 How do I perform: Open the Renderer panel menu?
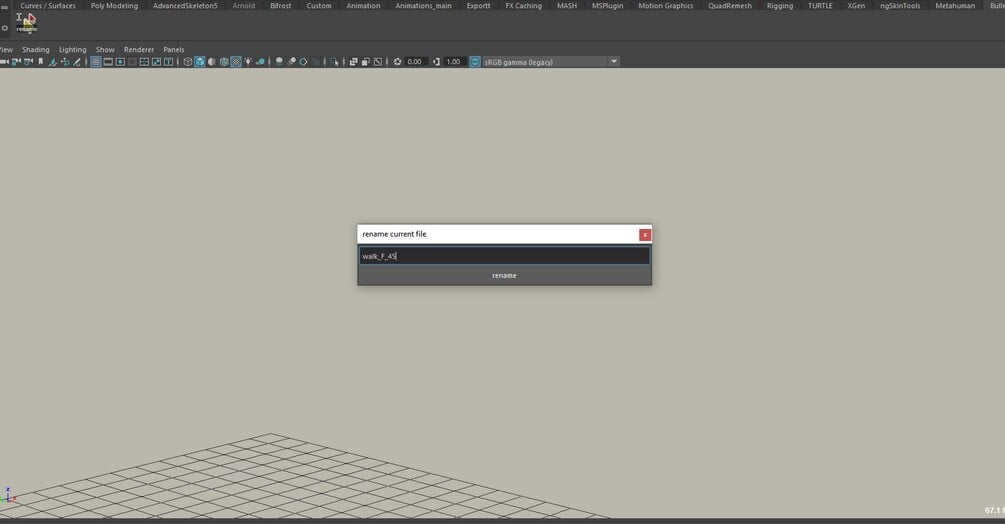[138, 49]
